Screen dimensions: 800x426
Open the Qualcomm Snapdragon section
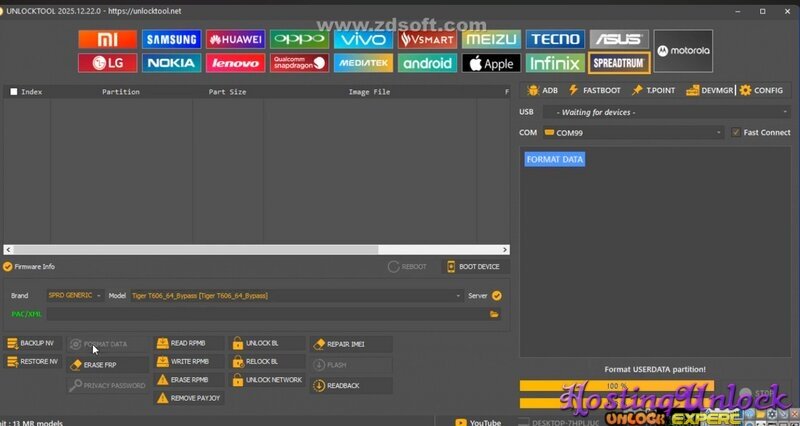pyautogui.click(x=298, y=63)
